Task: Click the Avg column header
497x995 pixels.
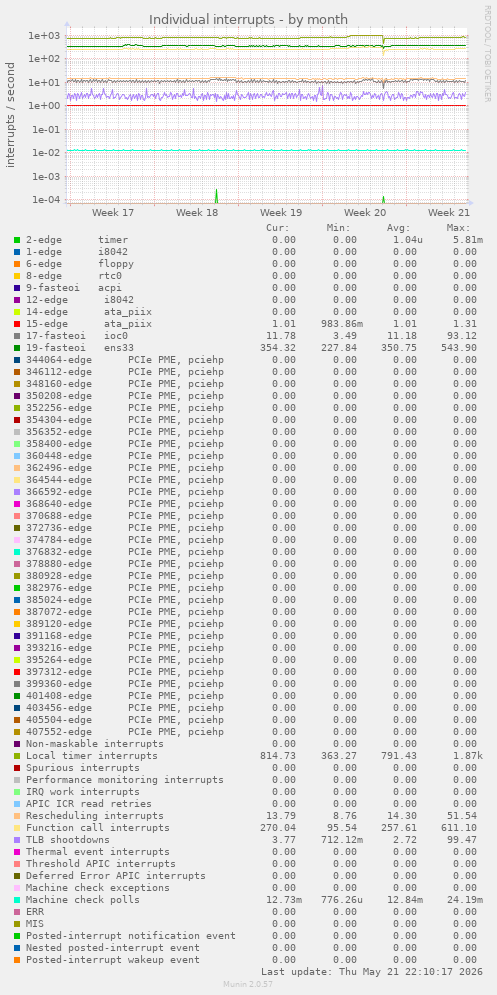Action: click(399, 228)
